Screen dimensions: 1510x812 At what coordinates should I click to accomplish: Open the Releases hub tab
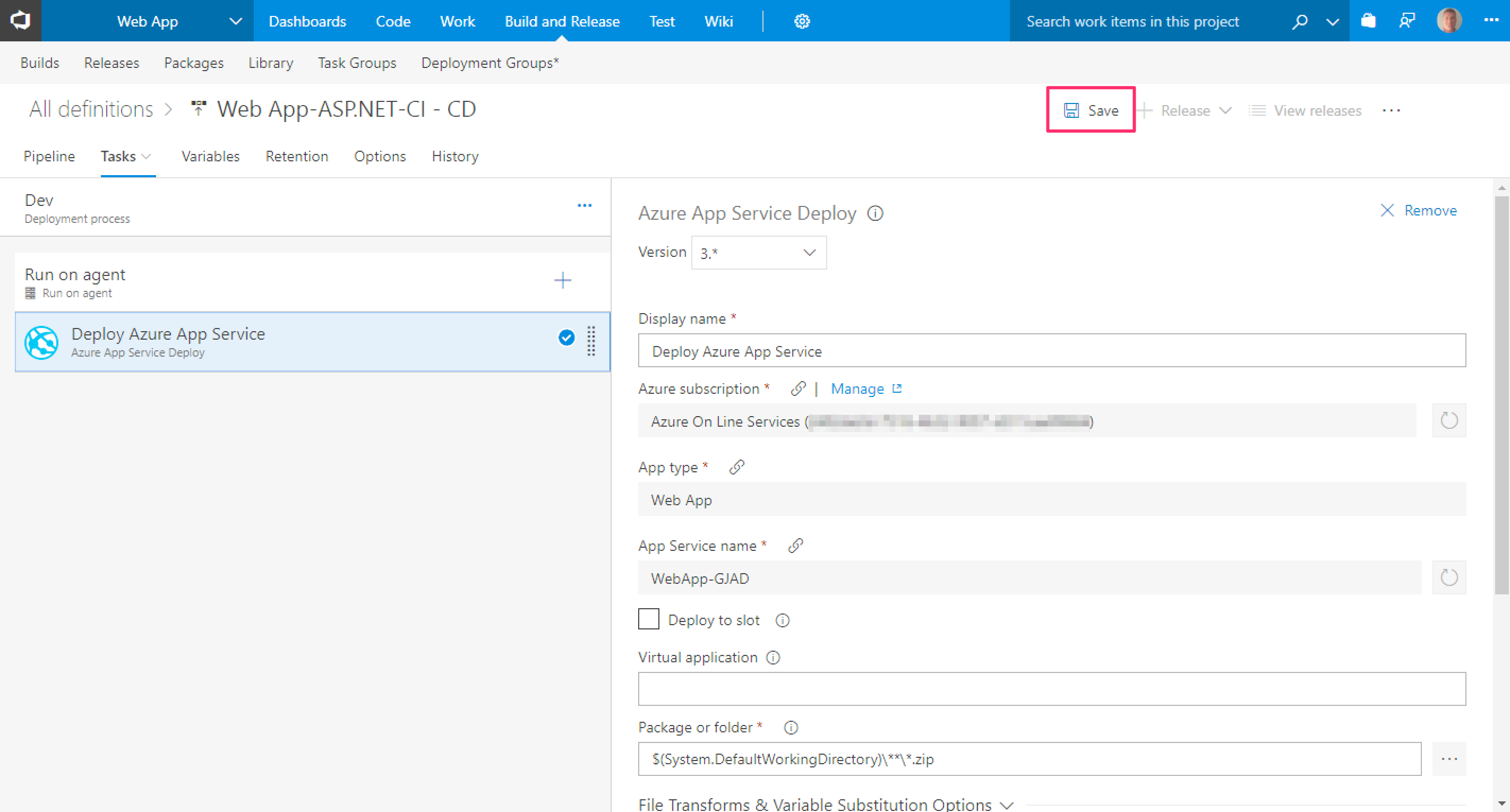click(111, 63)
